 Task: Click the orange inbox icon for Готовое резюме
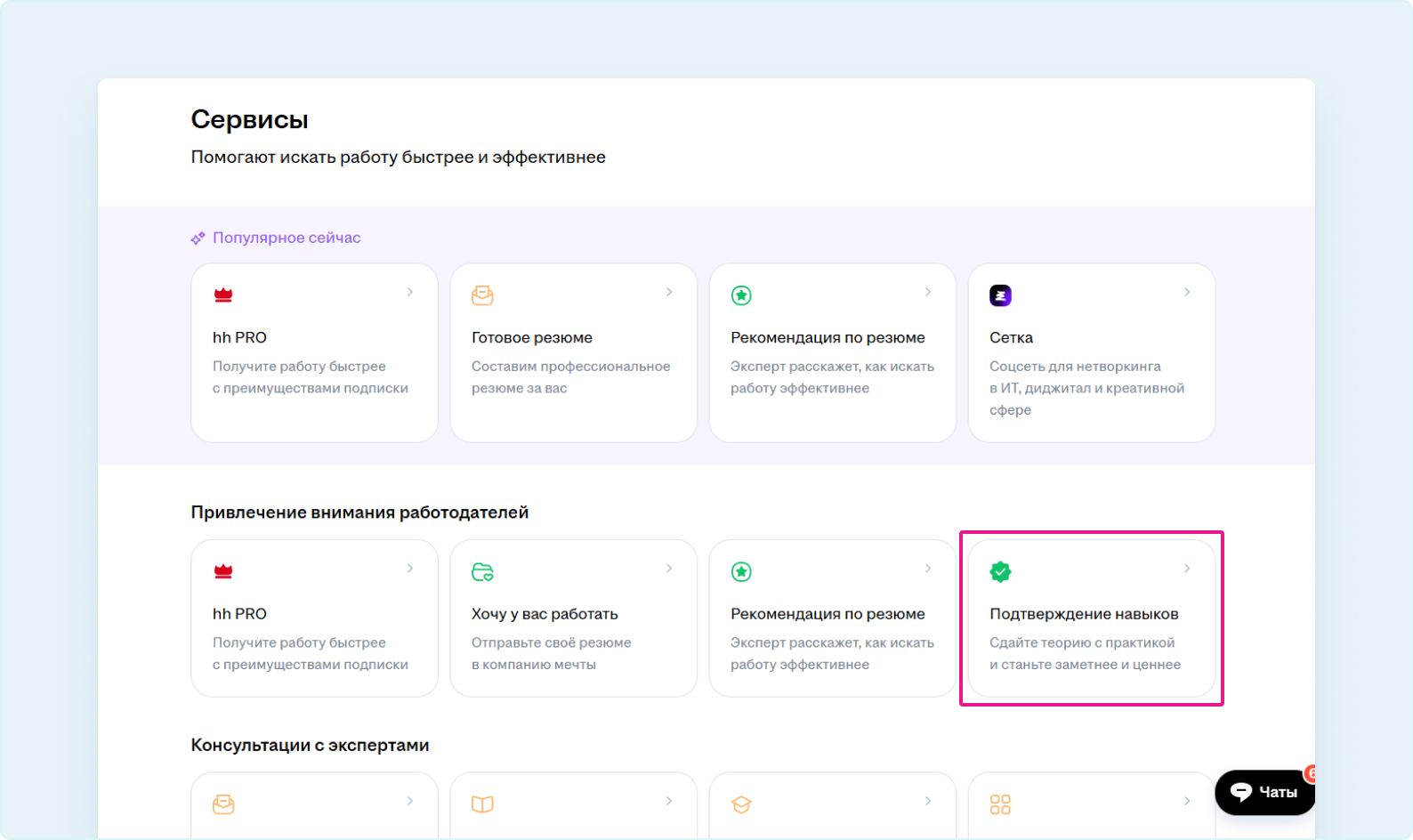tap(482, 295)
